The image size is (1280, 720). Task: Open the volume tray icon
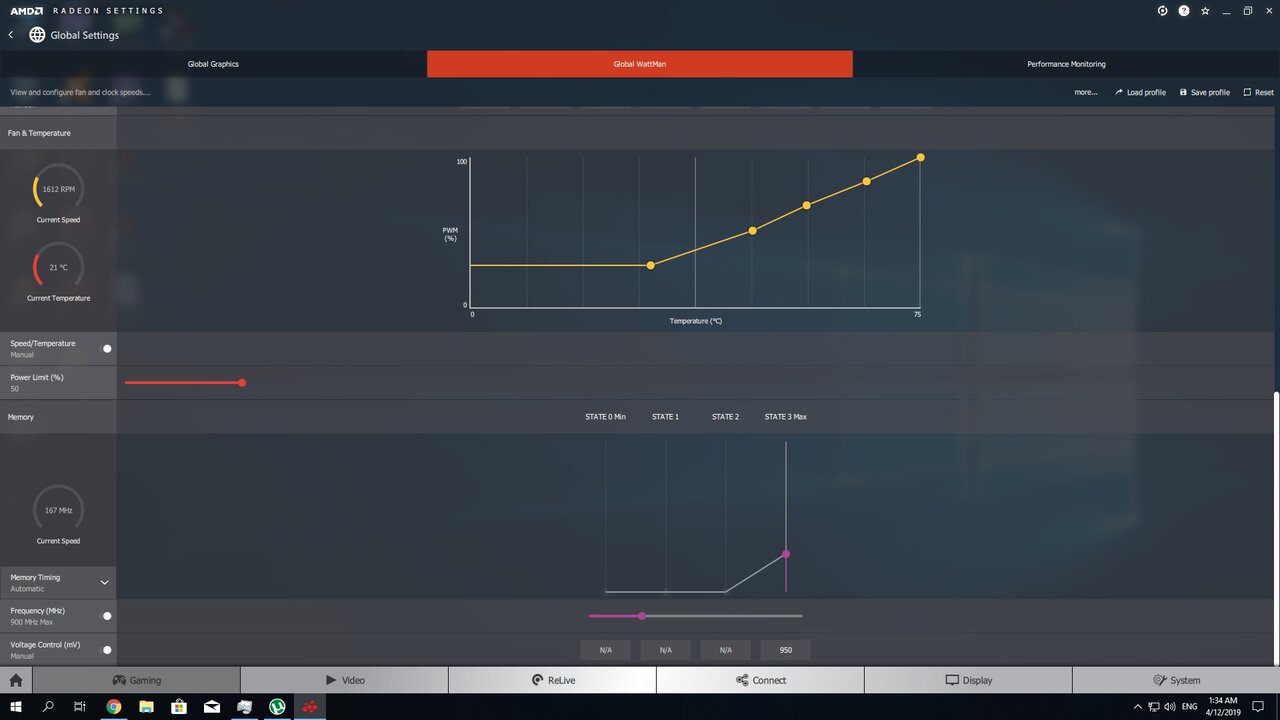[x=1170, y=707]
